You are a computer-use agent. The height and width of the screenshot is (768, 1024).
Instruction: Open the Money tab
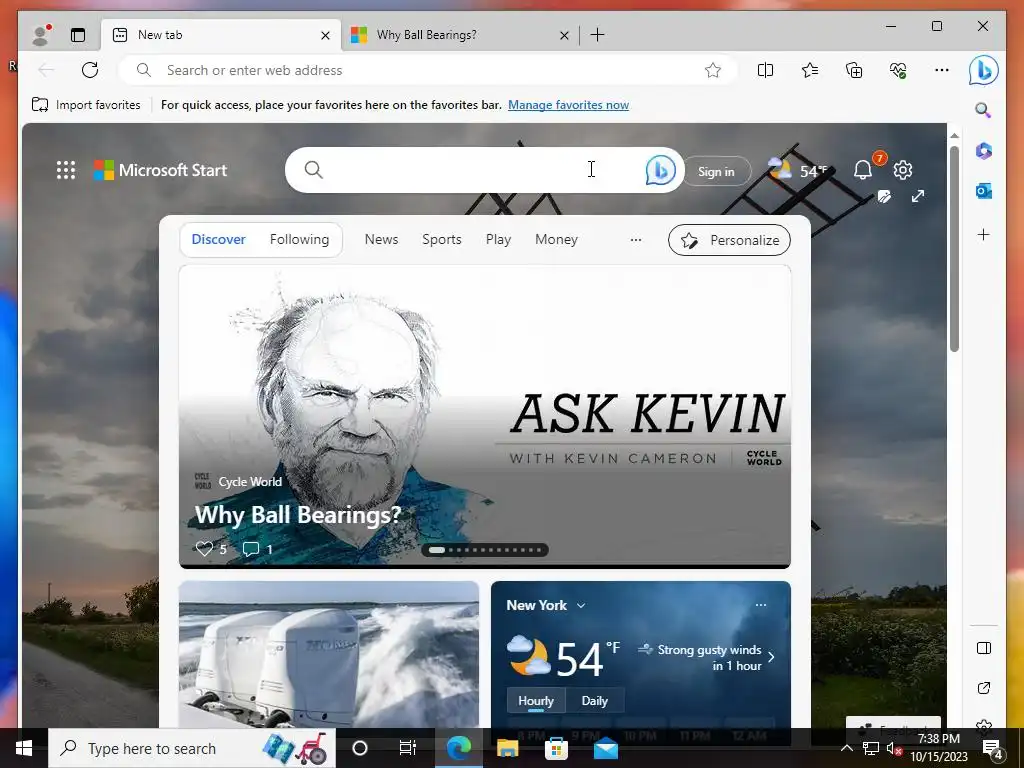tap(556, 240)
